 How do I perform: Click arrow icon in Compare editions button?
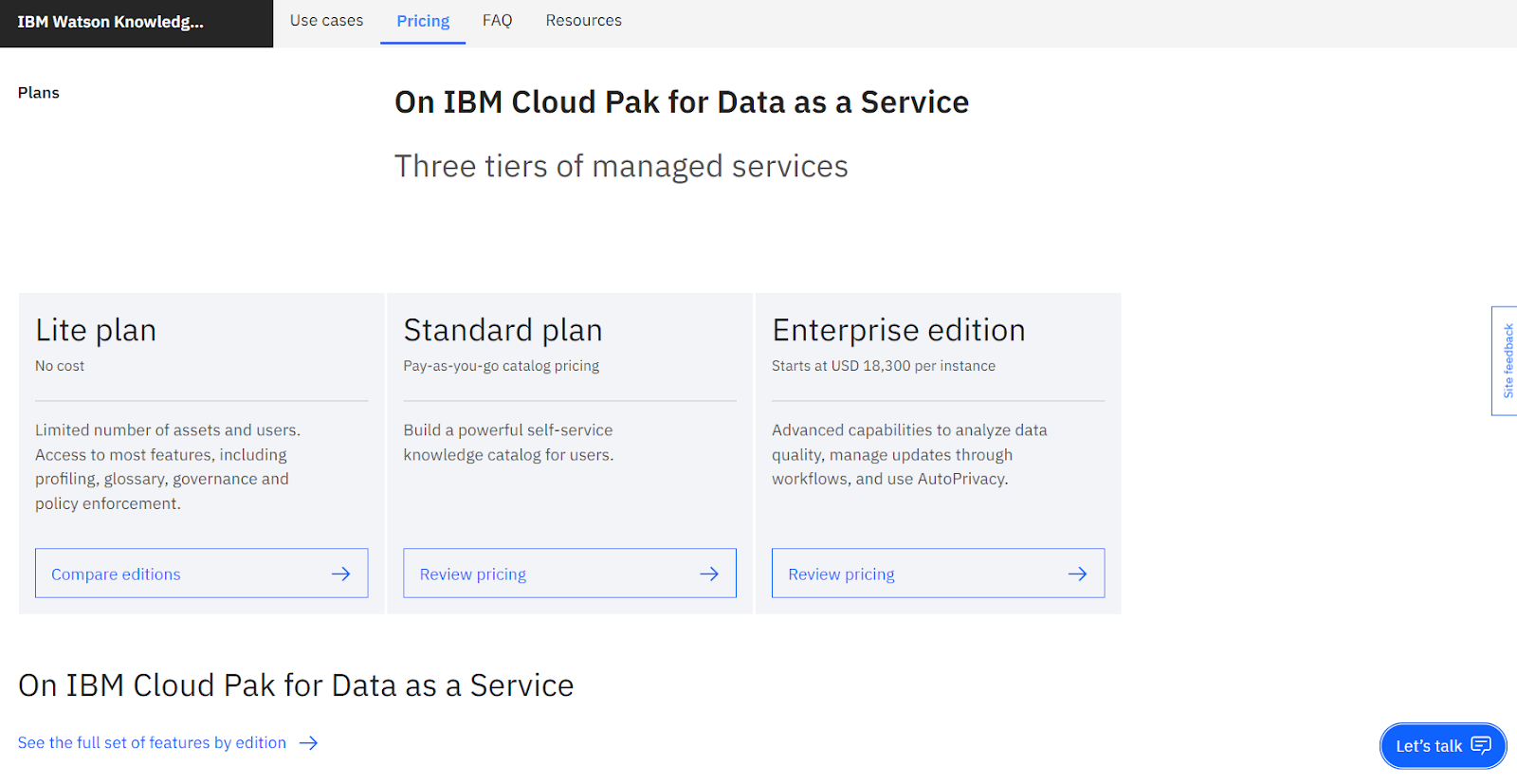(x=340, y=574)
